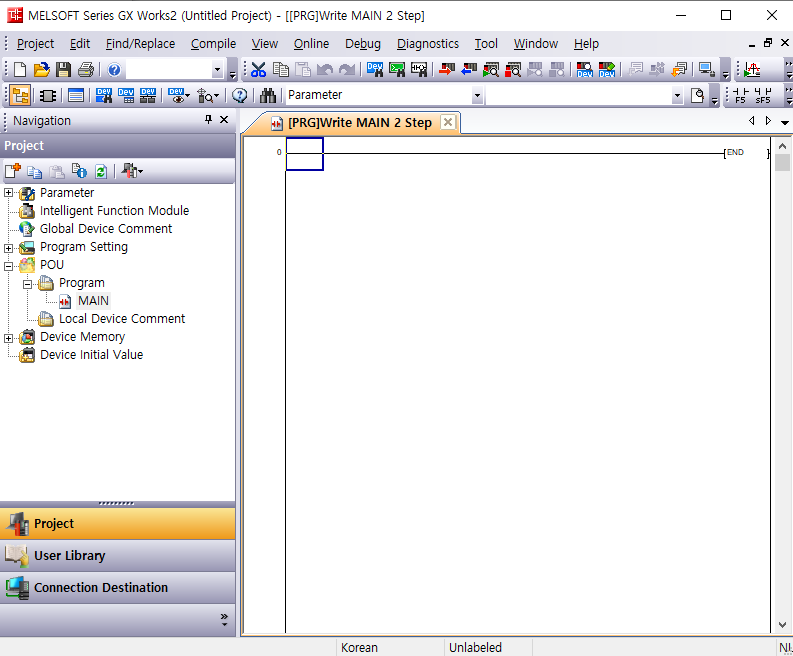793x656 pixels.
Task: Open the wide empty combo box dropdown
Action: pyautogui.click(x=677, y=95)
